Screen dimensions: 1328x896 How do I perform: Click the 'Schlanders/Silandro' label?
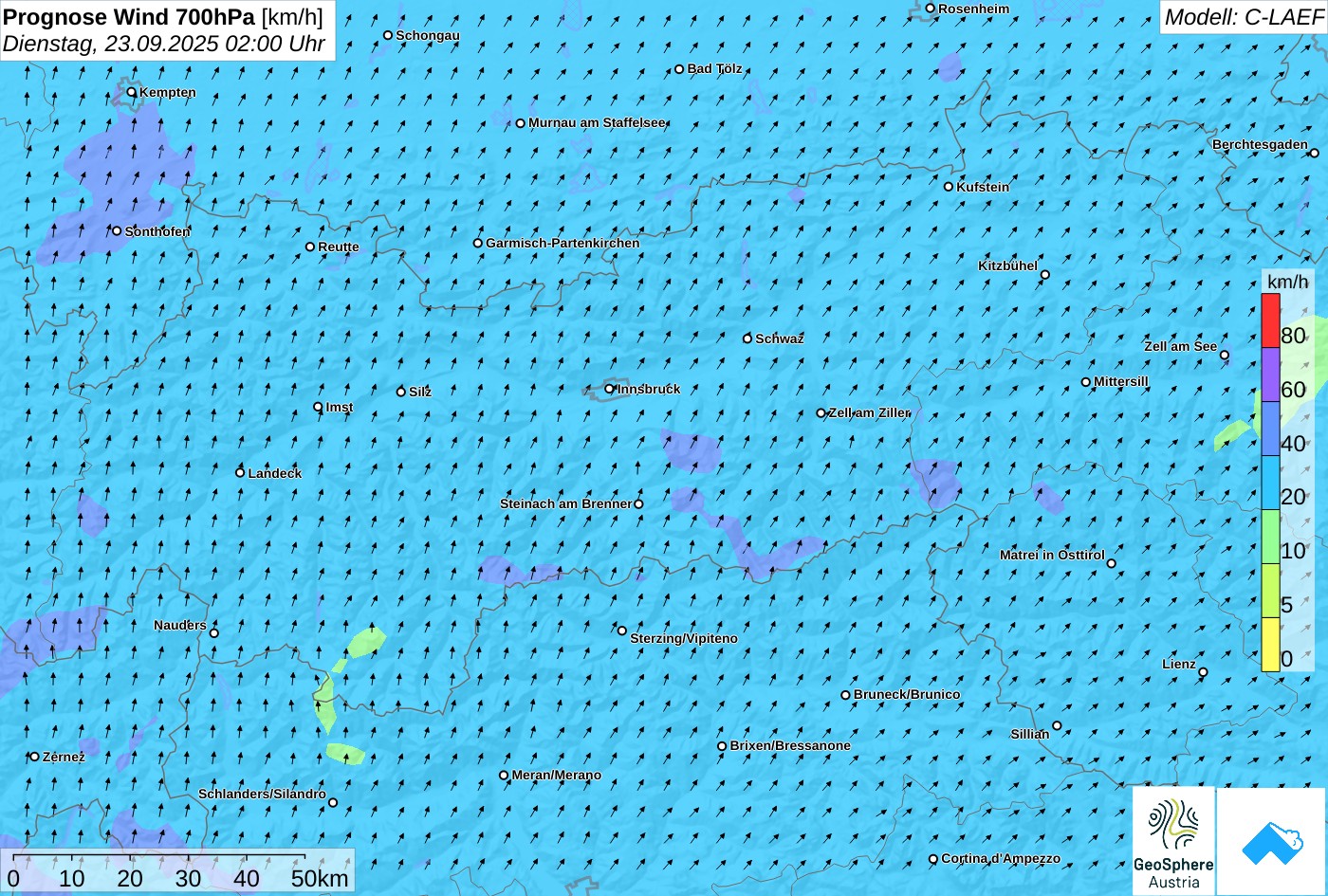262,794
